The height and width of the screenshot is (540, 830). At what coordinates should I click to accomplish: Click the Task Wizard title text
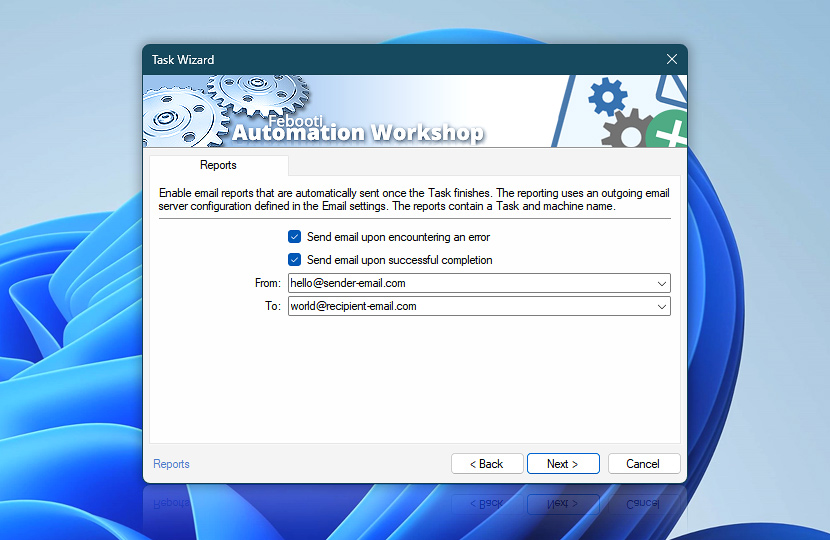[183, 60]
